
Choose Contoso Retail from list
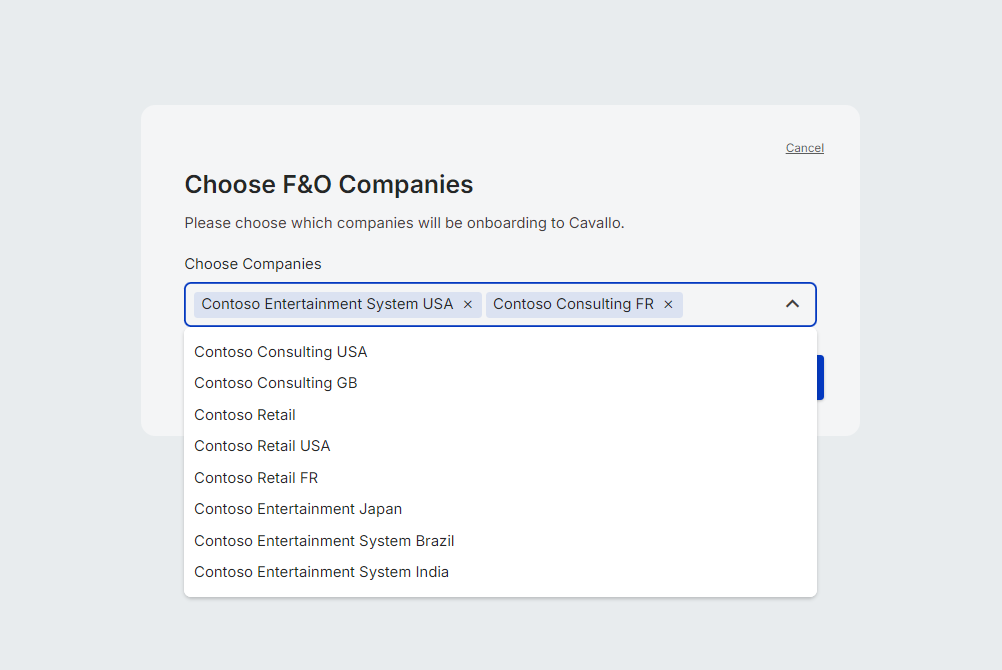tap(245, 415)
